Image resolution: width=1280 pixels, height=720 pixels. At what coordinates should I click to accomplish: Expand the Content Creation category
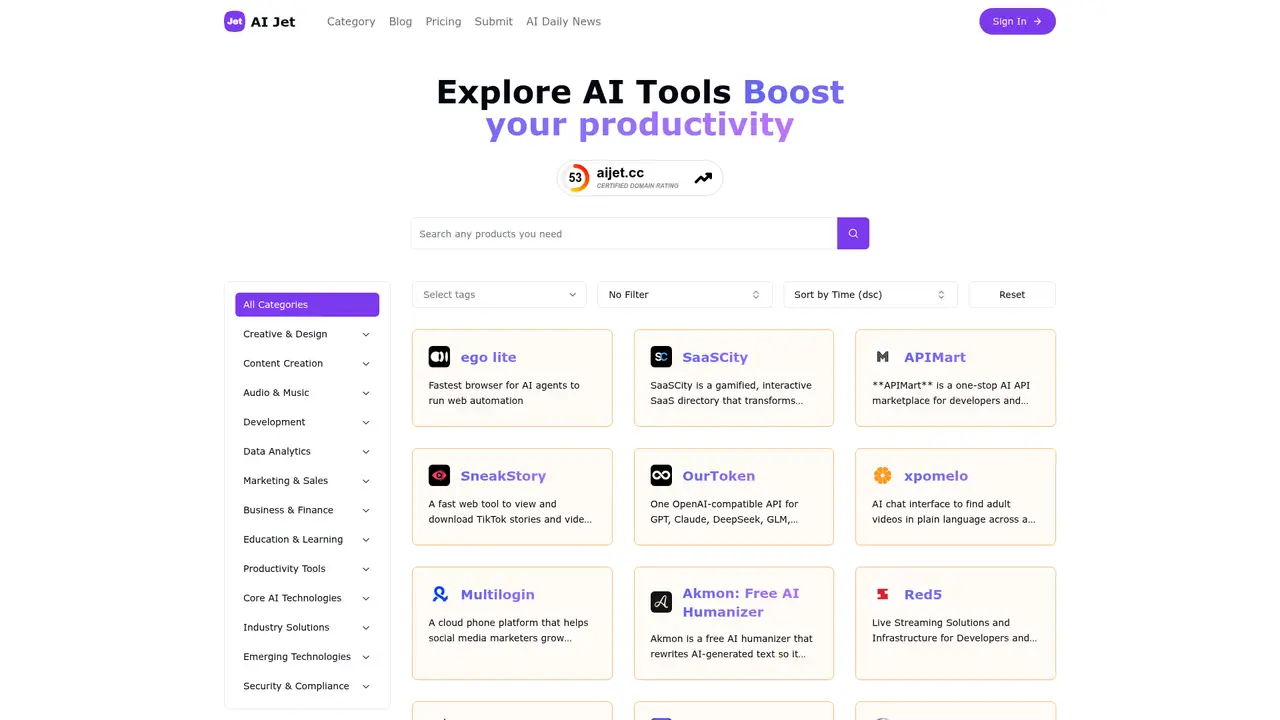pyautogui.click(x=307, y=363)
